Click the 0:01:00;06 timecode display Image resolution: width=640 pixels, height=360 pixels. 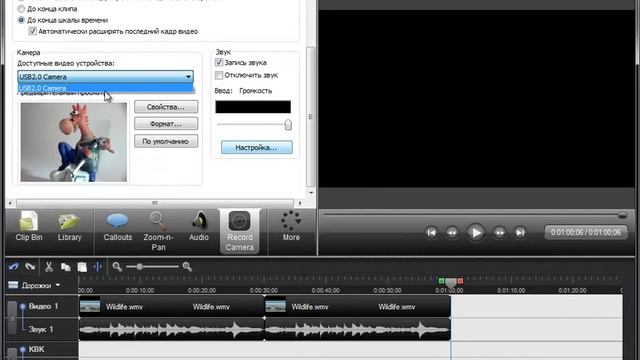[586, 232]
